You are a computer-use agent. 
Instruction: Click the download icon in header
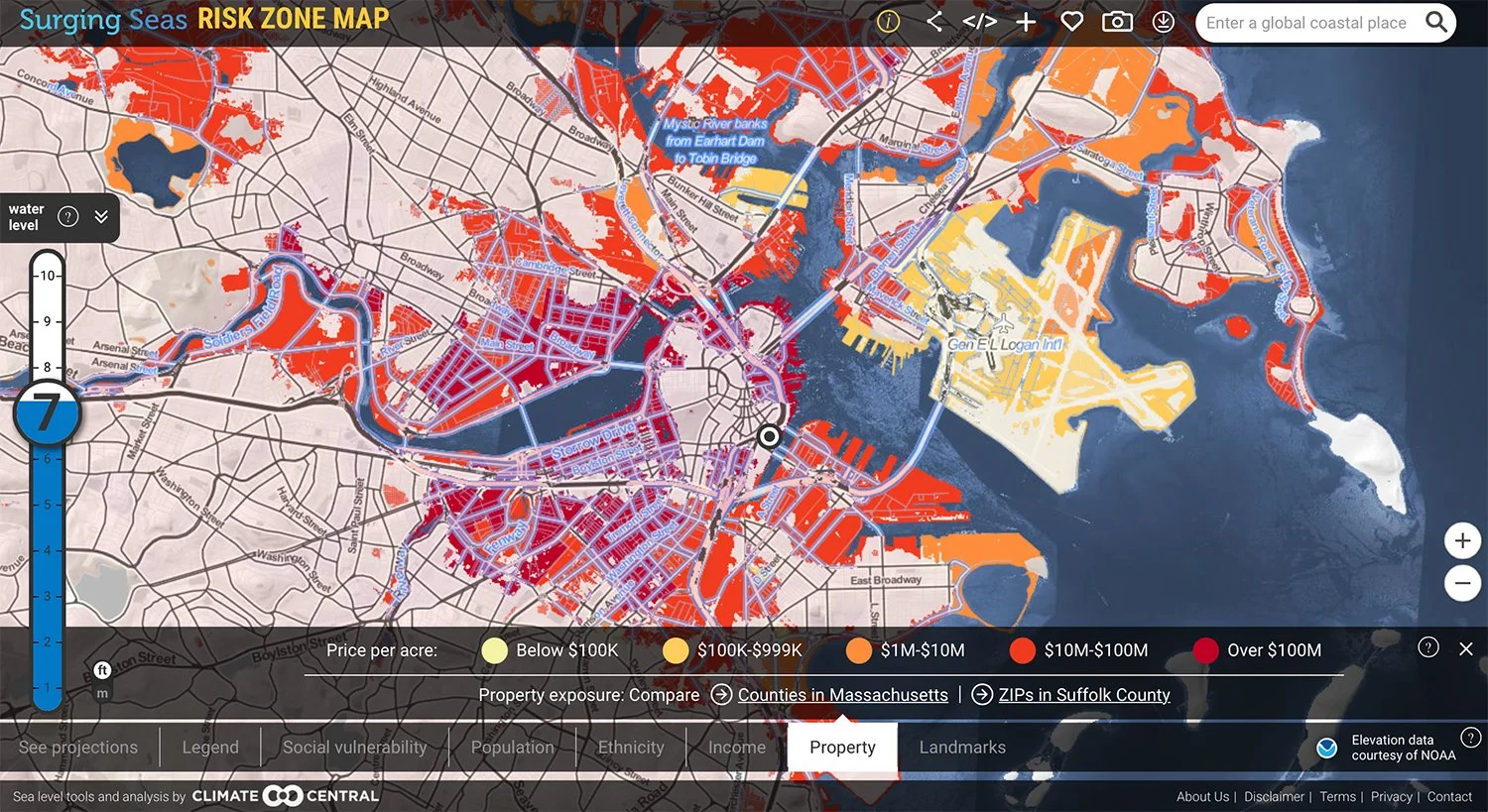click(x=1164, y=22)
